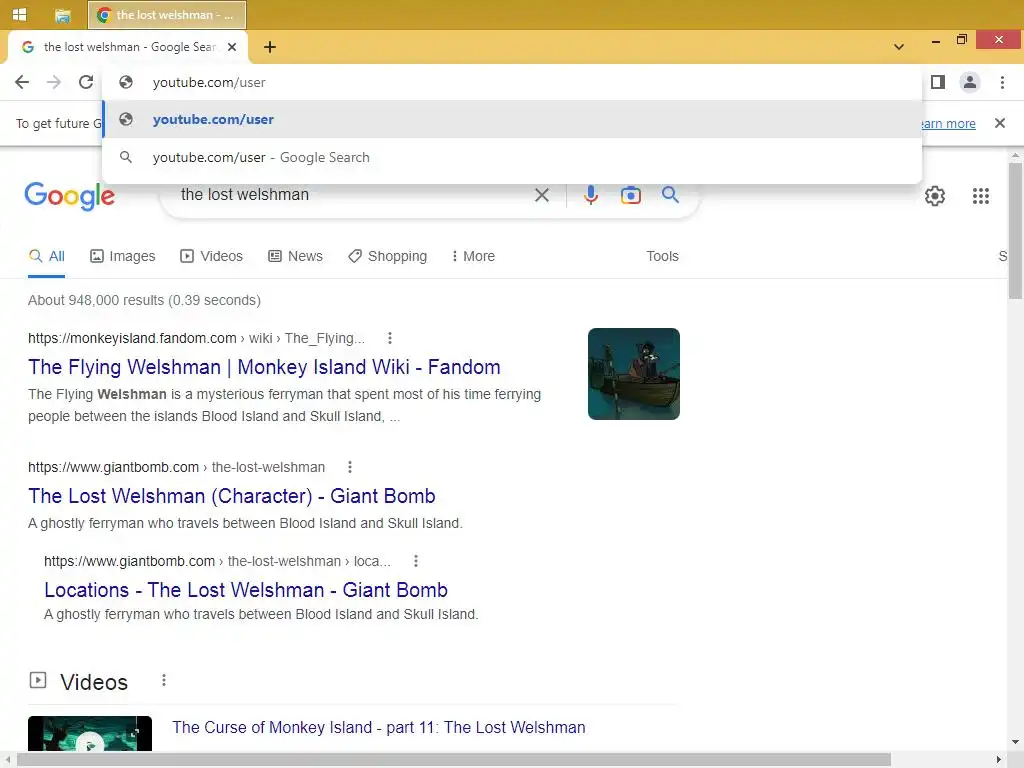Open tab search chevron in title bar
The image size is (1024, 768).
click(899, 47)
